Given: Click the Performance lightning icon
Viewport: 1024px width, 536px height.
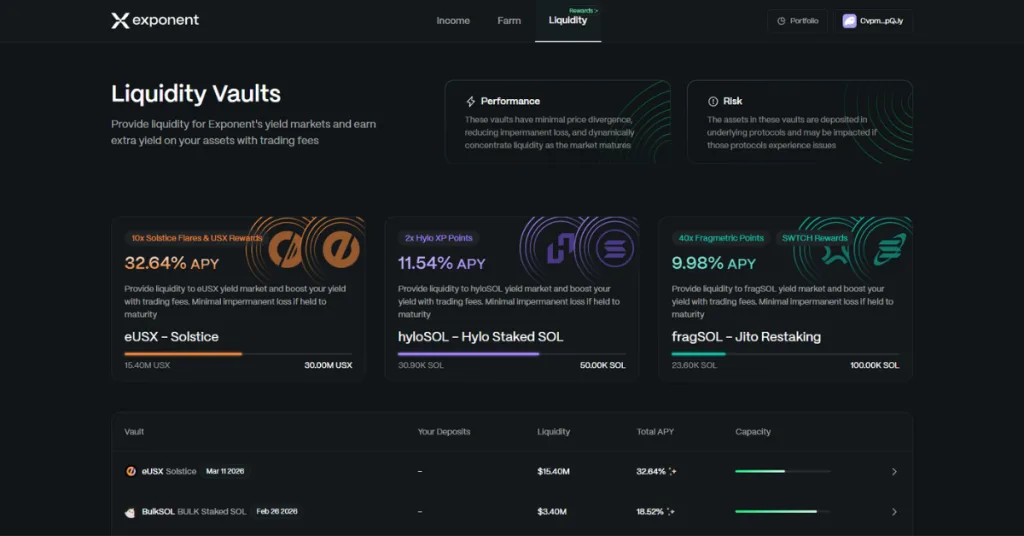Looking at the screenshot, I should [470, 101].
